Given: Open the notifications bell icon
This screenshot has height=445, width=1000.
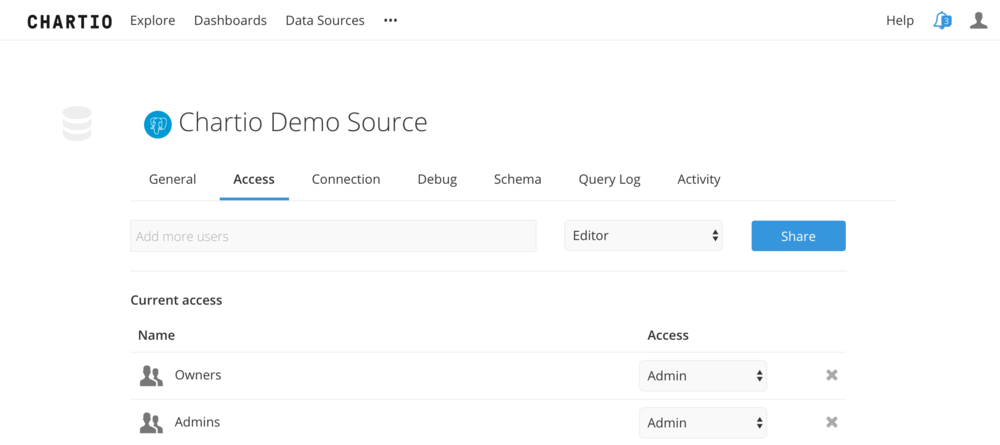Looking at the screenshot, I should [942, 21].
